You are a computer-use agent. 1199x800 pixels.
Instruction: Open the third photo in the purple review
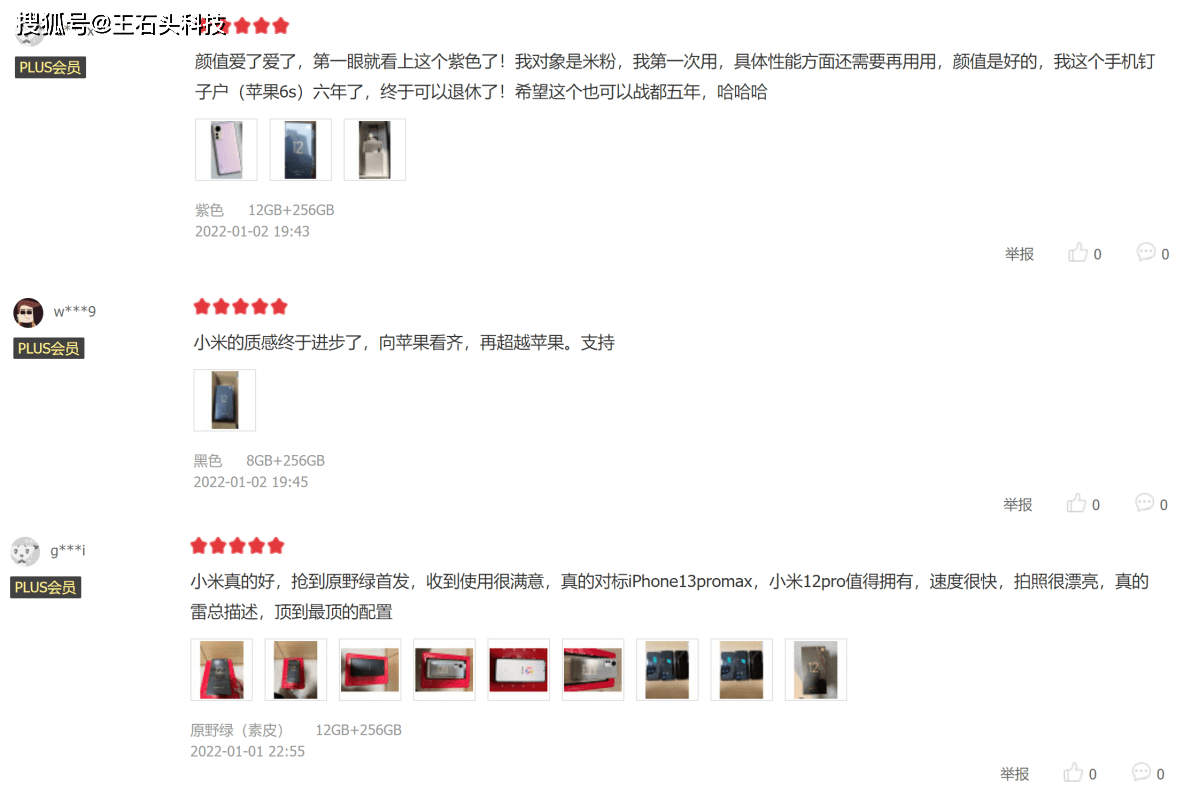(x=375, y=150)
